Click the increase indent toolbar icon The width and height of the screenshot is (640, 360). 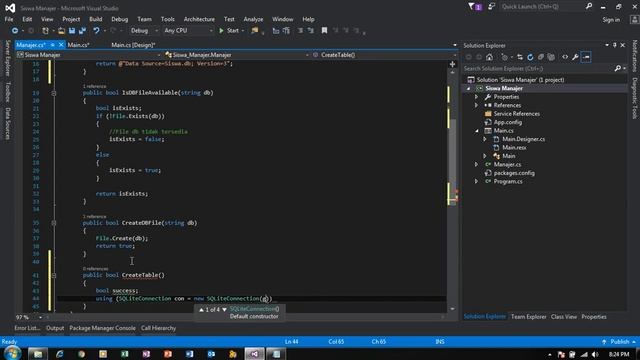pos(311,31)
